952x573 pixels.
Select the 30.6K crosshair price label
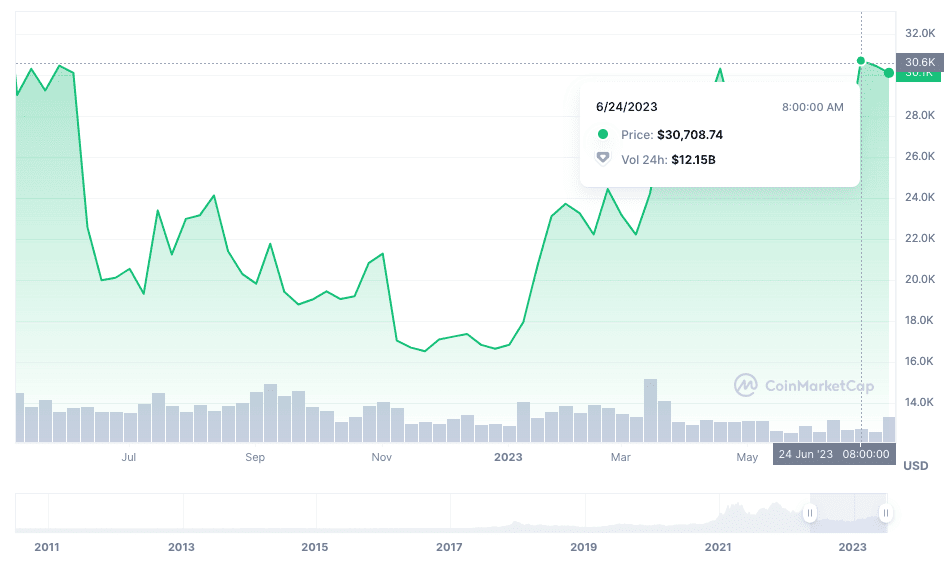click(x=919, y=62)
